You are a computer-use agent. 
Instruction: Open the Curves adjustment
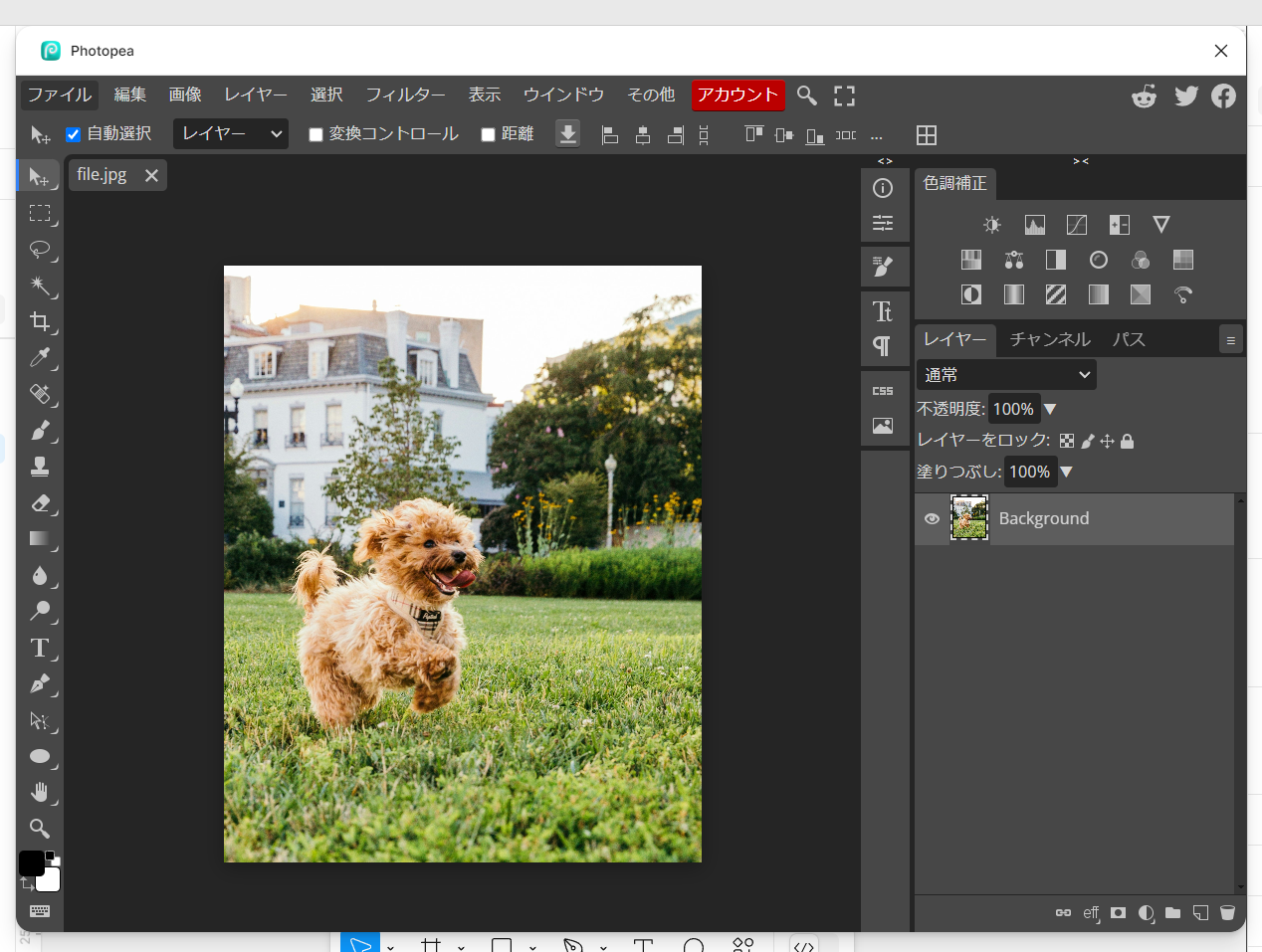(1076, 225)
